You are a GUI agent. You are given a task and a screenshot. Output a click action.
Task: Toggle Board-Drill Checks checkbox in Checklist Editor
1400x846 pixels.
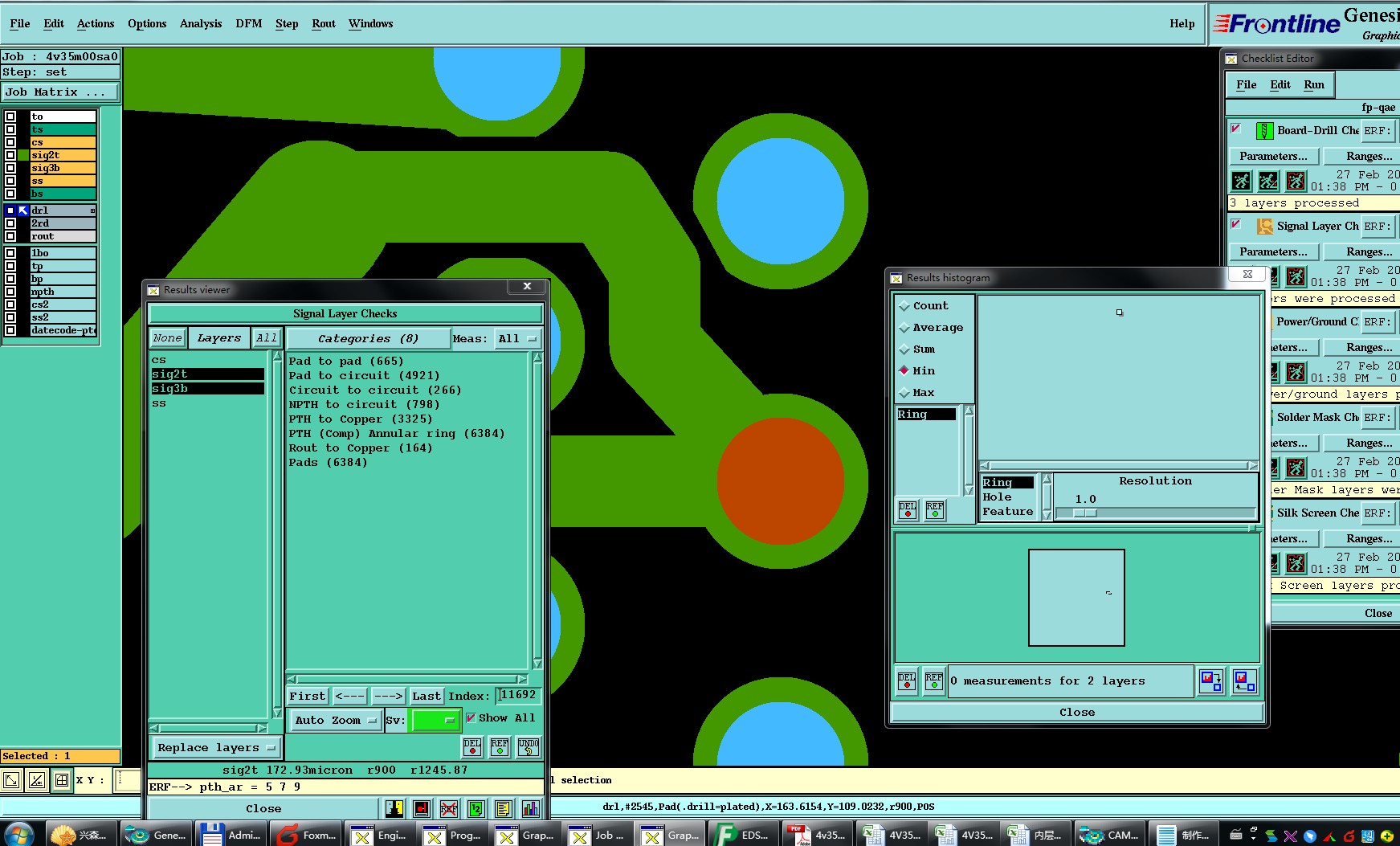[1236, 129]
